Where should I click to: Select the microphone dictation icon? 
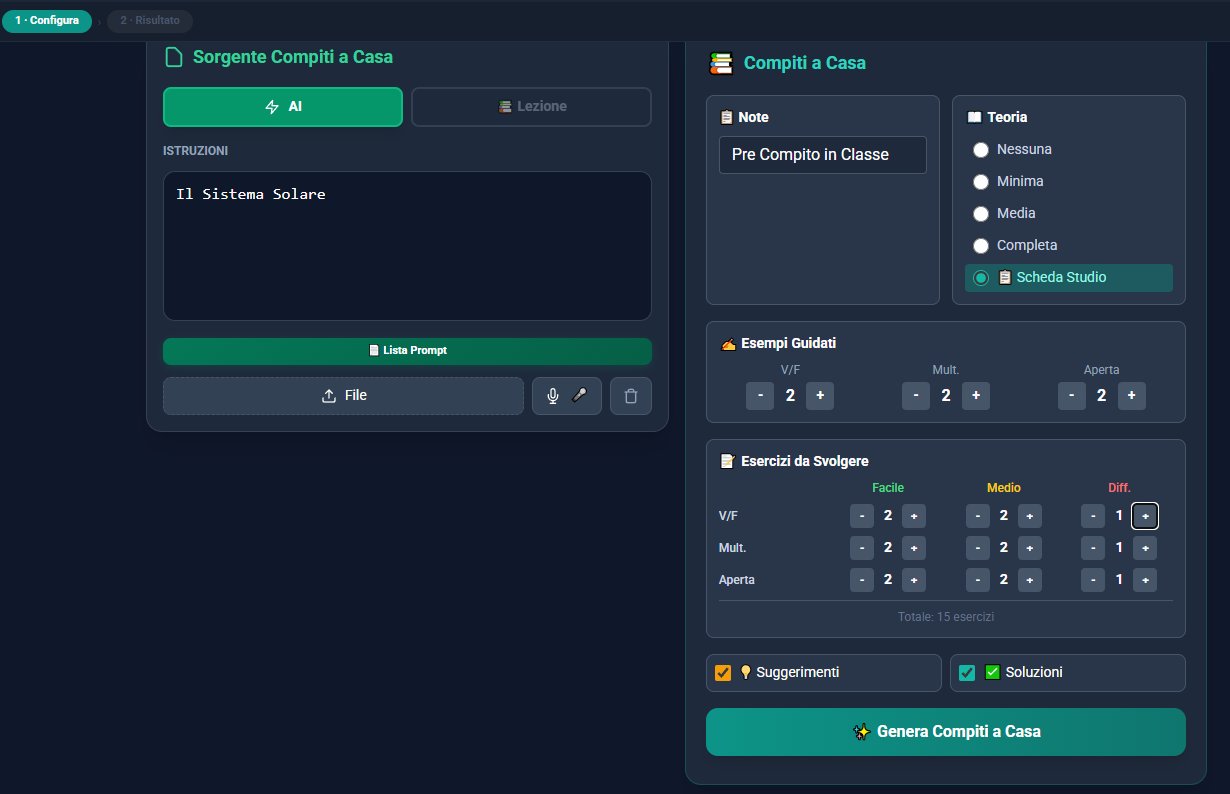click(x=553, y=395)
